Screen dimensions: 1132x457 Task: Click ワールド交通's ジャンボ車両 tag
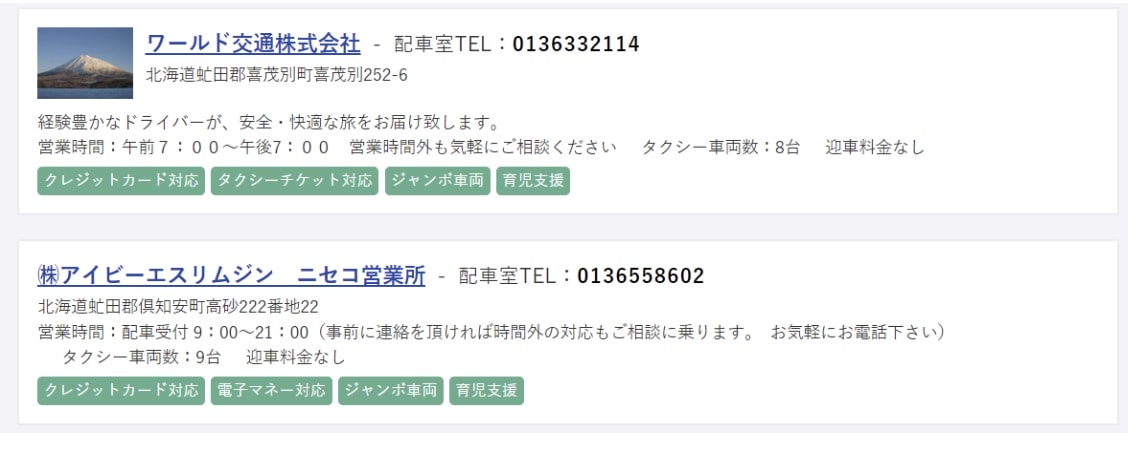pyautogui.click(x=437, y=181)
